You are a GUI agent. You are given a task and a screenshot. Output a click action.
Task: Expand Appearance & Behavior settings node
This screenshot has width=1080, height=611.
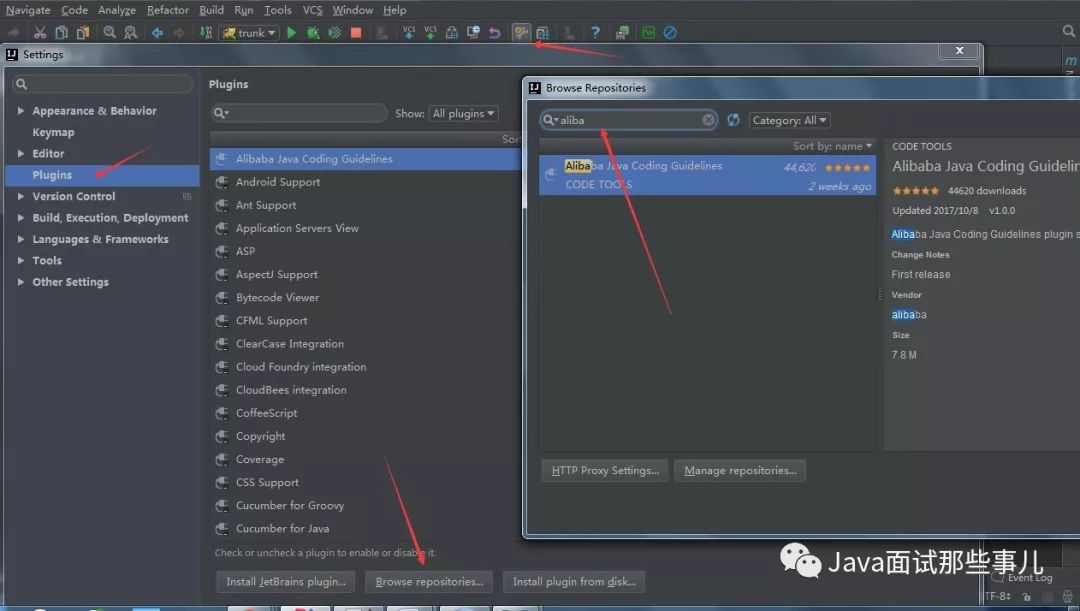click(x=21, y=111)
